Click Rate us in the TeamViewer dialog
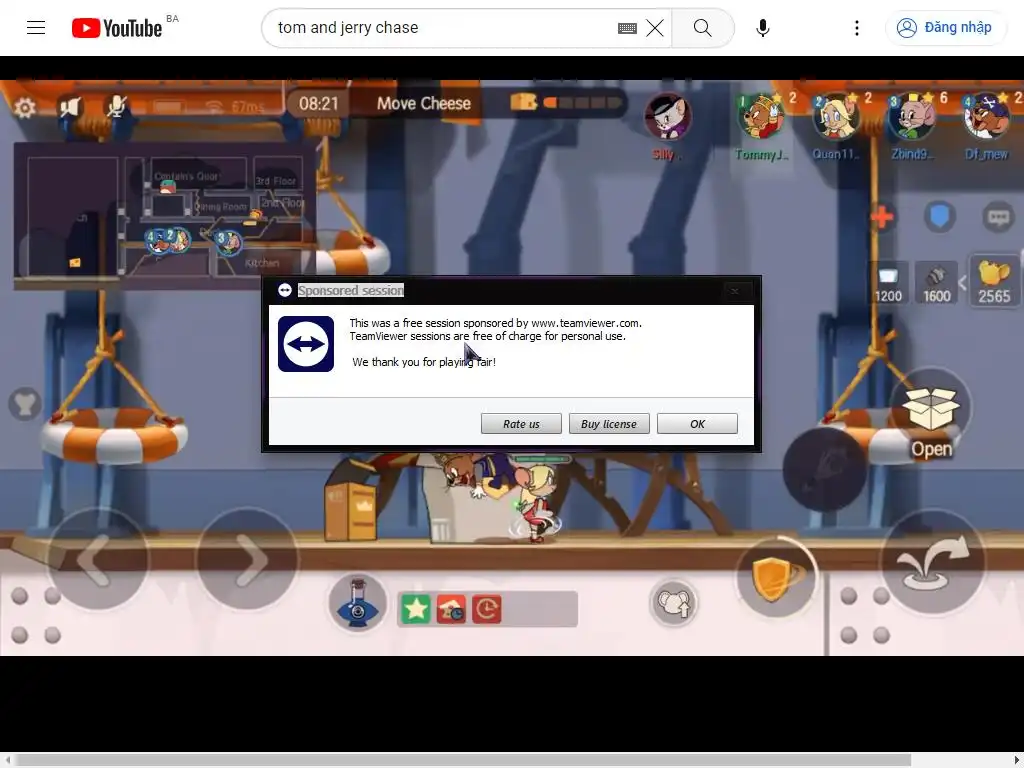The image size is (1024, 768). [521, 424]
